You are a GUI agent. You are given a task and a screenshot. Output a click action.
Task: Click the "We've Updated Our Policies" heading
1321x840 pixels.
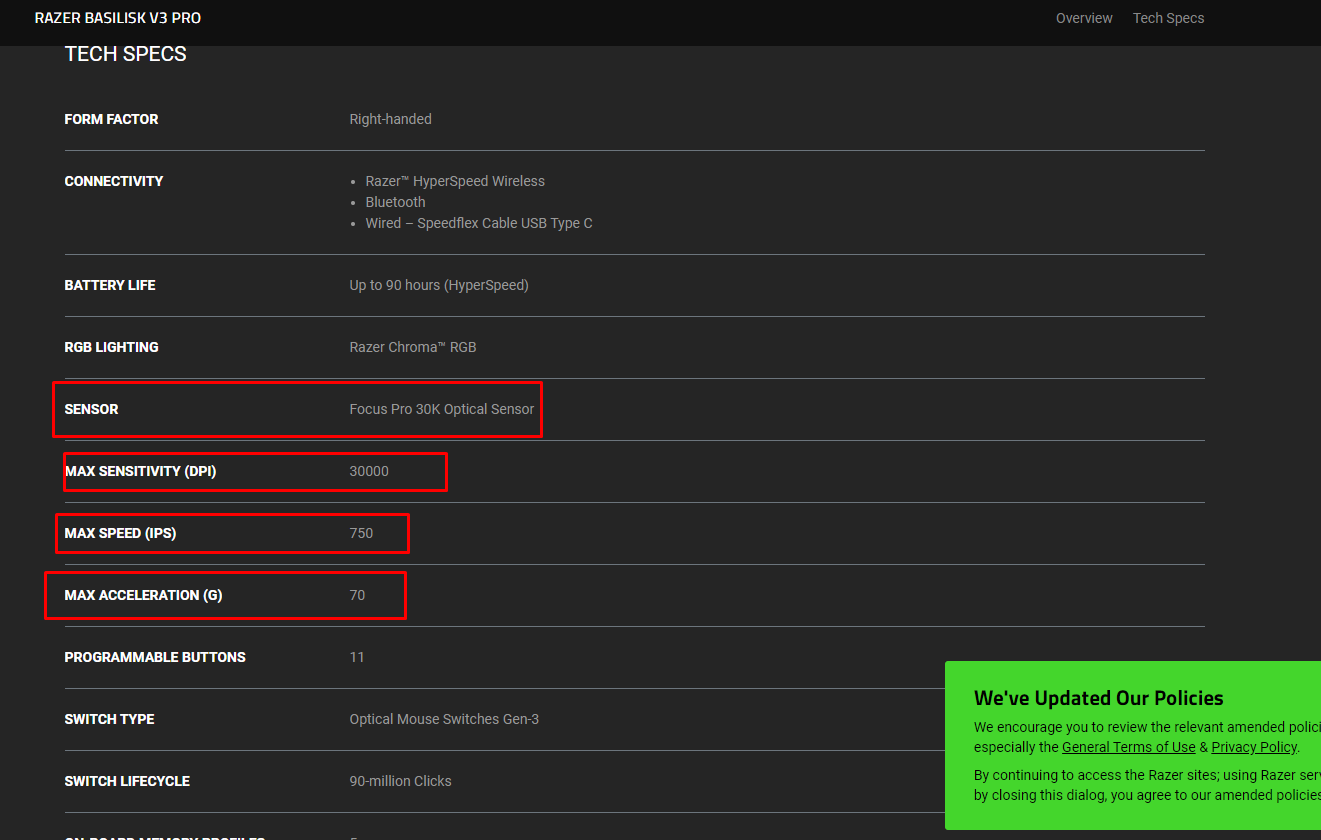pyautogui.click(x=1099, y=698)
